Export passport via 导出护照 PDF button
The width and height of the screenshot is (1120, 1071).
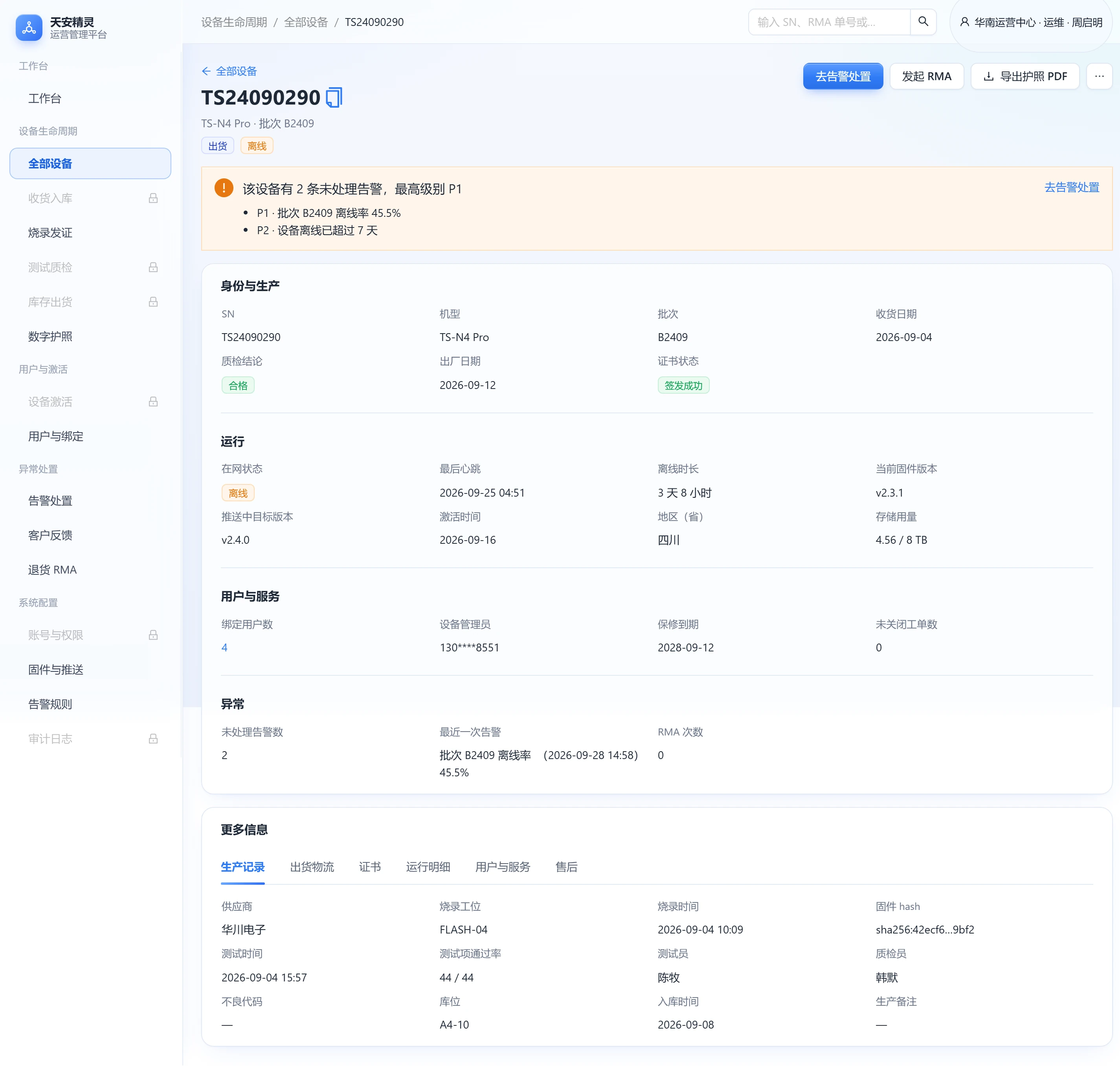pos(1025,76)
